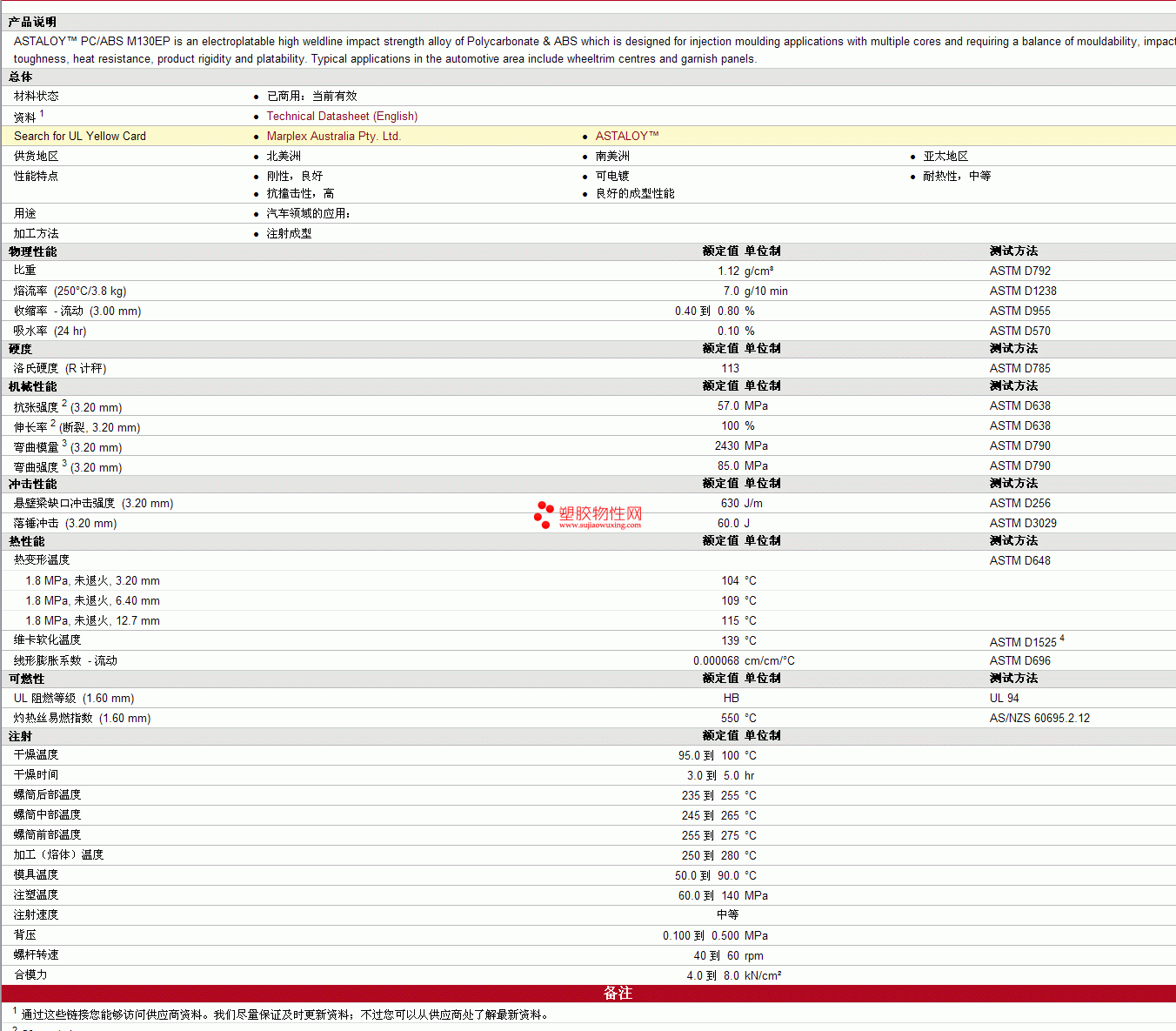Select the '4.0 到 8.0 kN/cm²' clamp force value

click(x=734, y=975)
